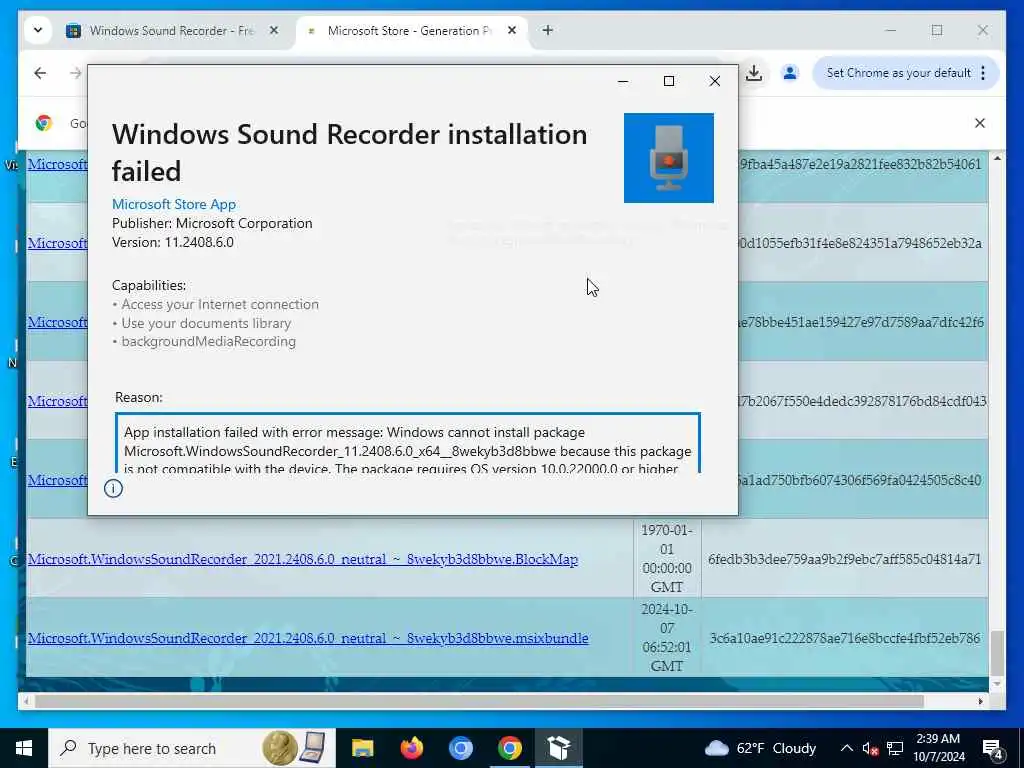Launch Firefox from taskbar

click(x=411, y=748)
